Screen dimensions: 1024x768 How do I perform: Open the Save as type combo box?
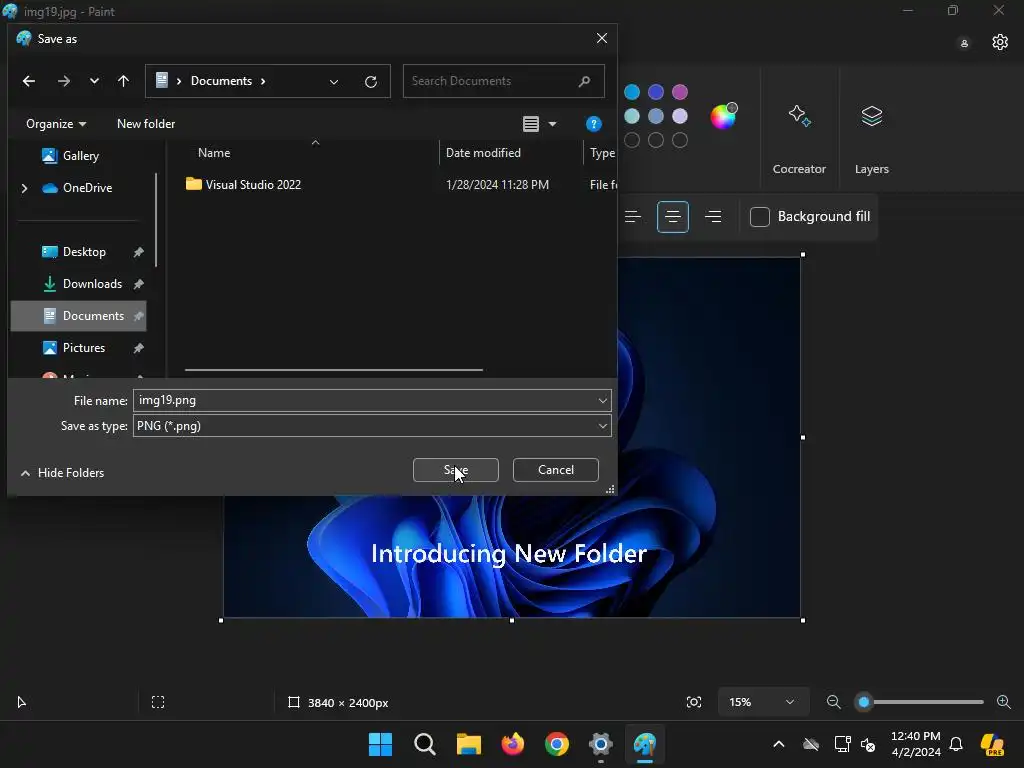[x=372, y=426]
